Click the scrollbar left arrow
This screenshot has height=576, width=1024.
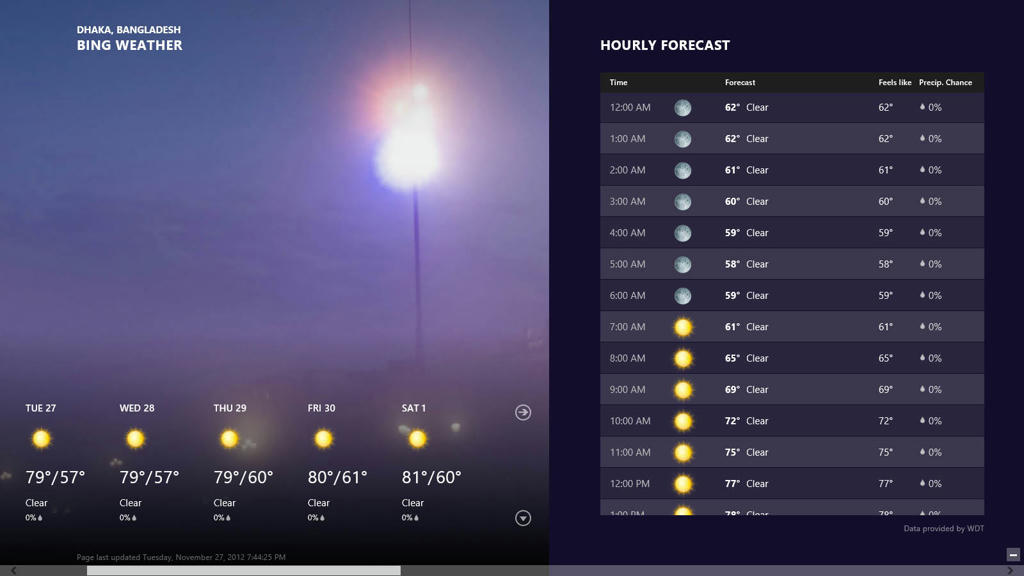(x=13, y=571)
